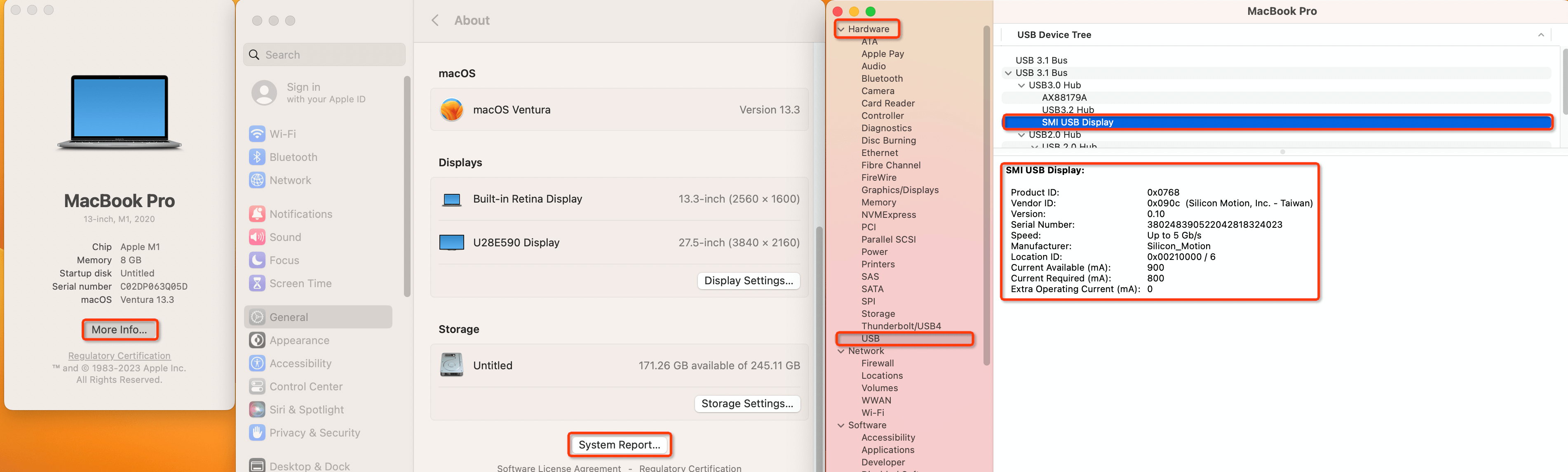
Task: Select SMI USB Display row in tree
Action: pos(1277,123)
